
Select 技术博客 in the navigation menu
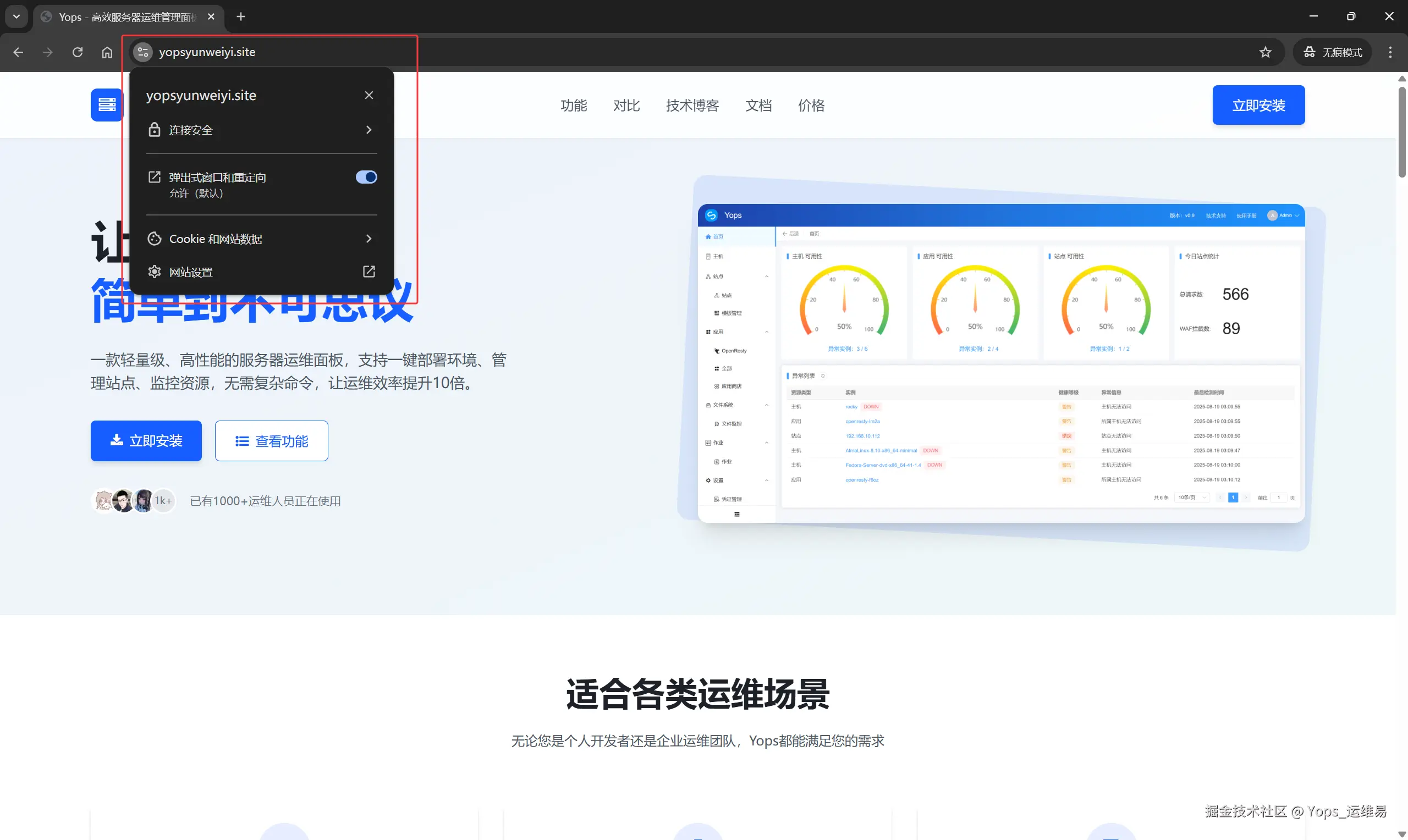pos(692,106)
